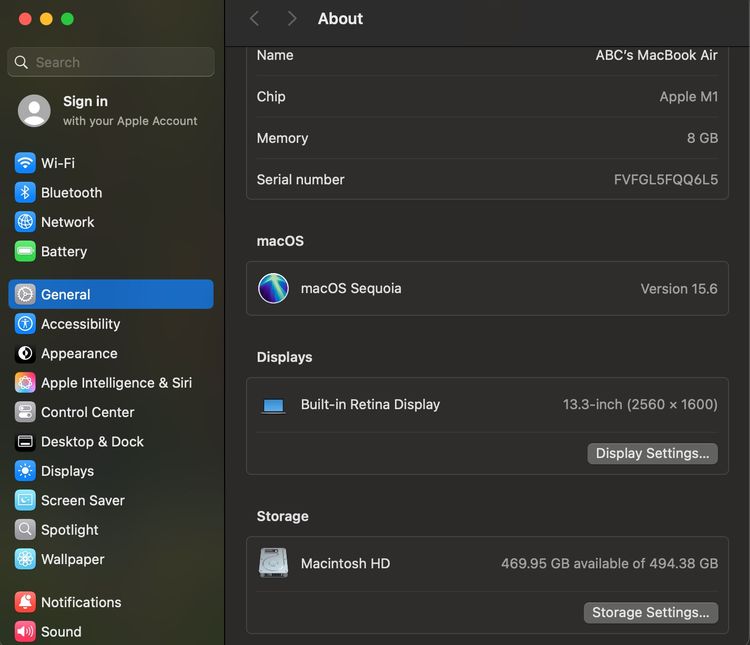Open Desktop & Dock settings
The height and width of the screenshot is (645, 750).
(111, 442)
